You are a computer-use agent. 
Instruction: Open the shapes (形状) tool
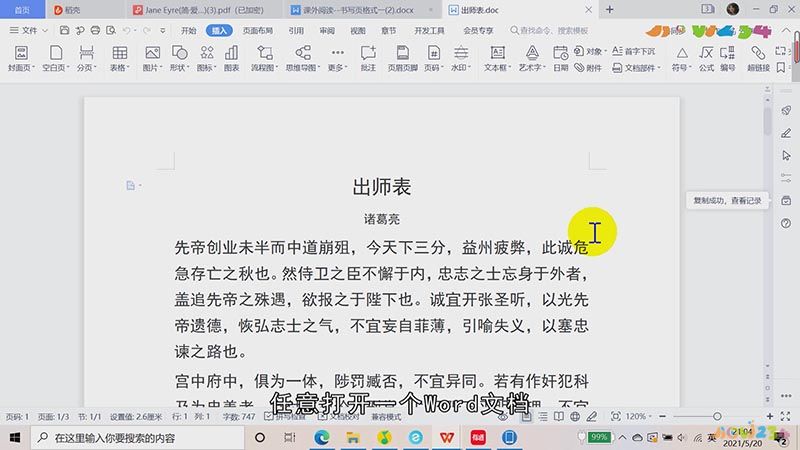coord(180,58)
